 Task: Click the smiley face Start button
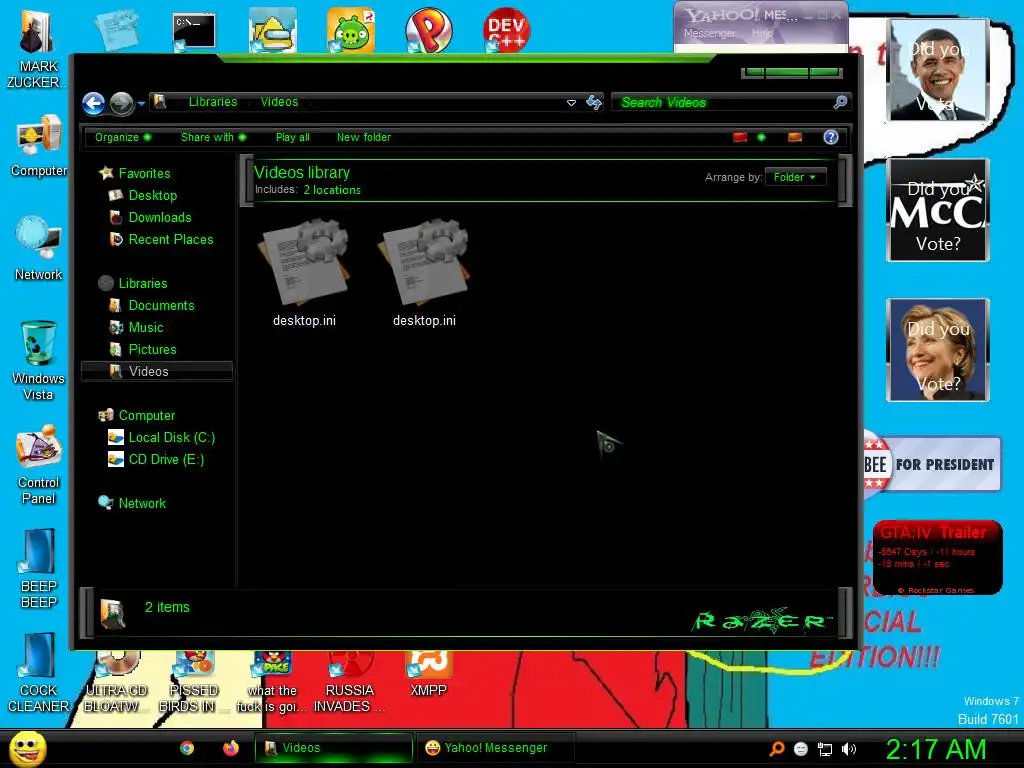pyautogui.click(x=27, y=748)
